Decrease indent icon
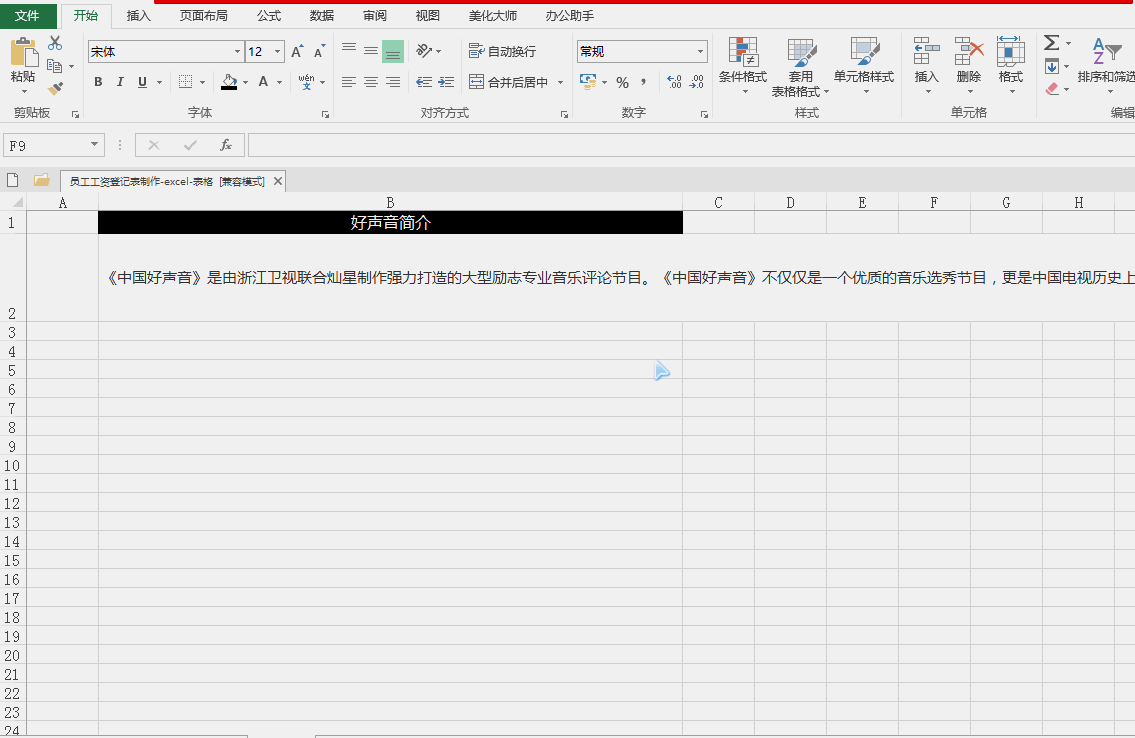Screen dimensions: 1135x738 [424, 82]
